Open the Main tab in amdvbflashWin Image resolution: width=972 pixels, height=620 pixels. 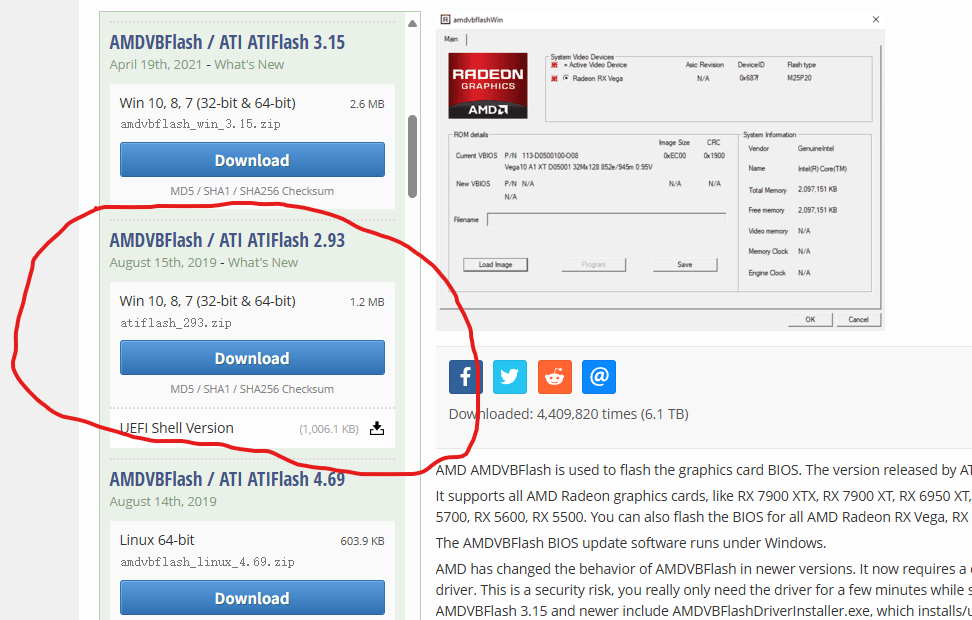451,39
